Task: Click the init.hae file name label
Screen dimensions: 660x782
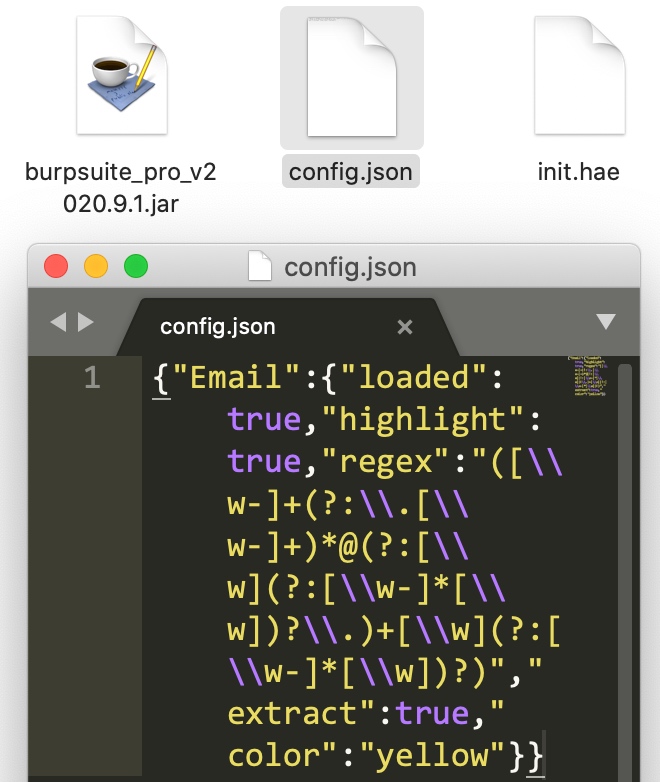Action: [x=579, y=172]
